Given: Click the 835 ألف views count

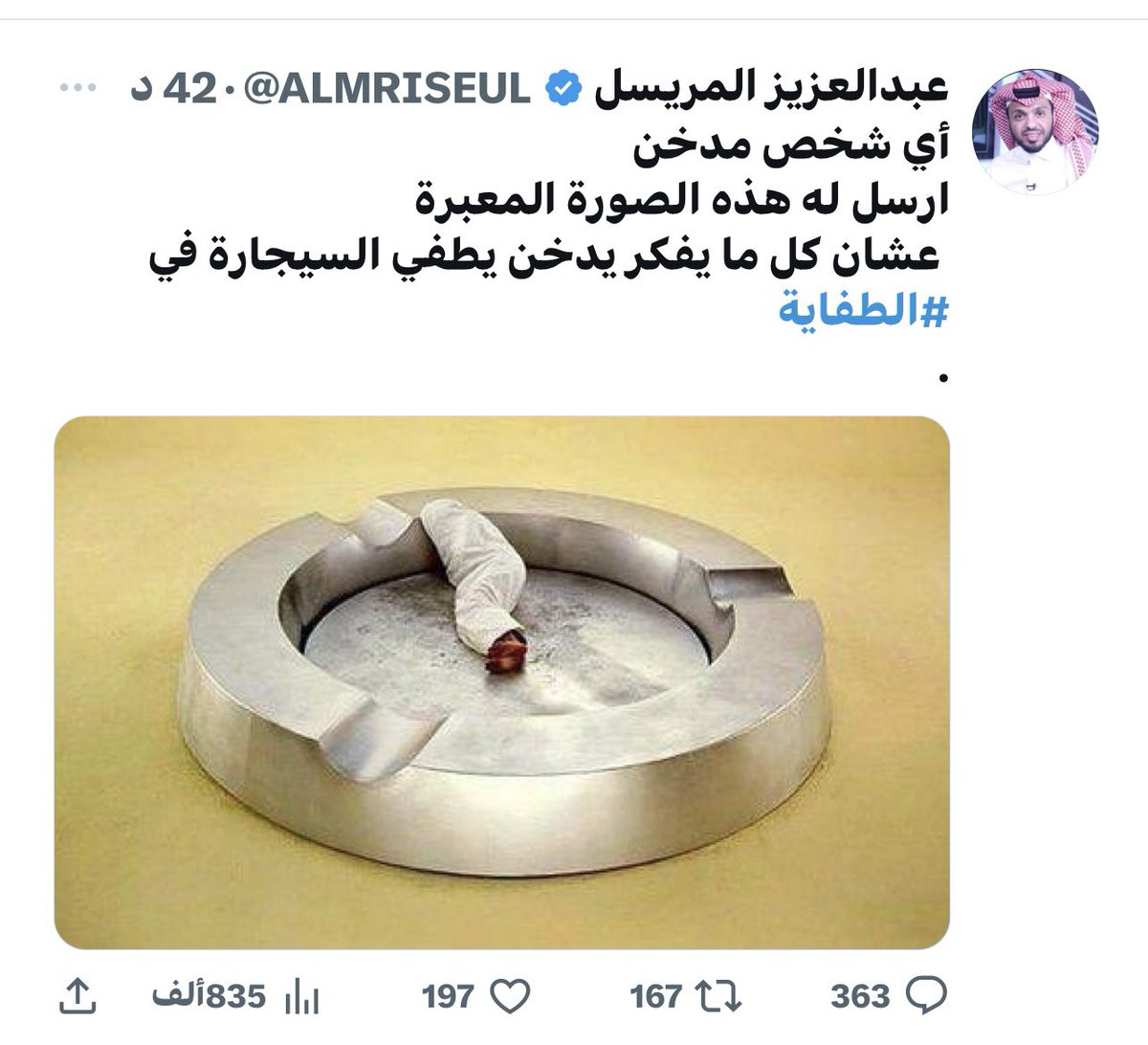Looking at the screenshot, I should 208,996.
